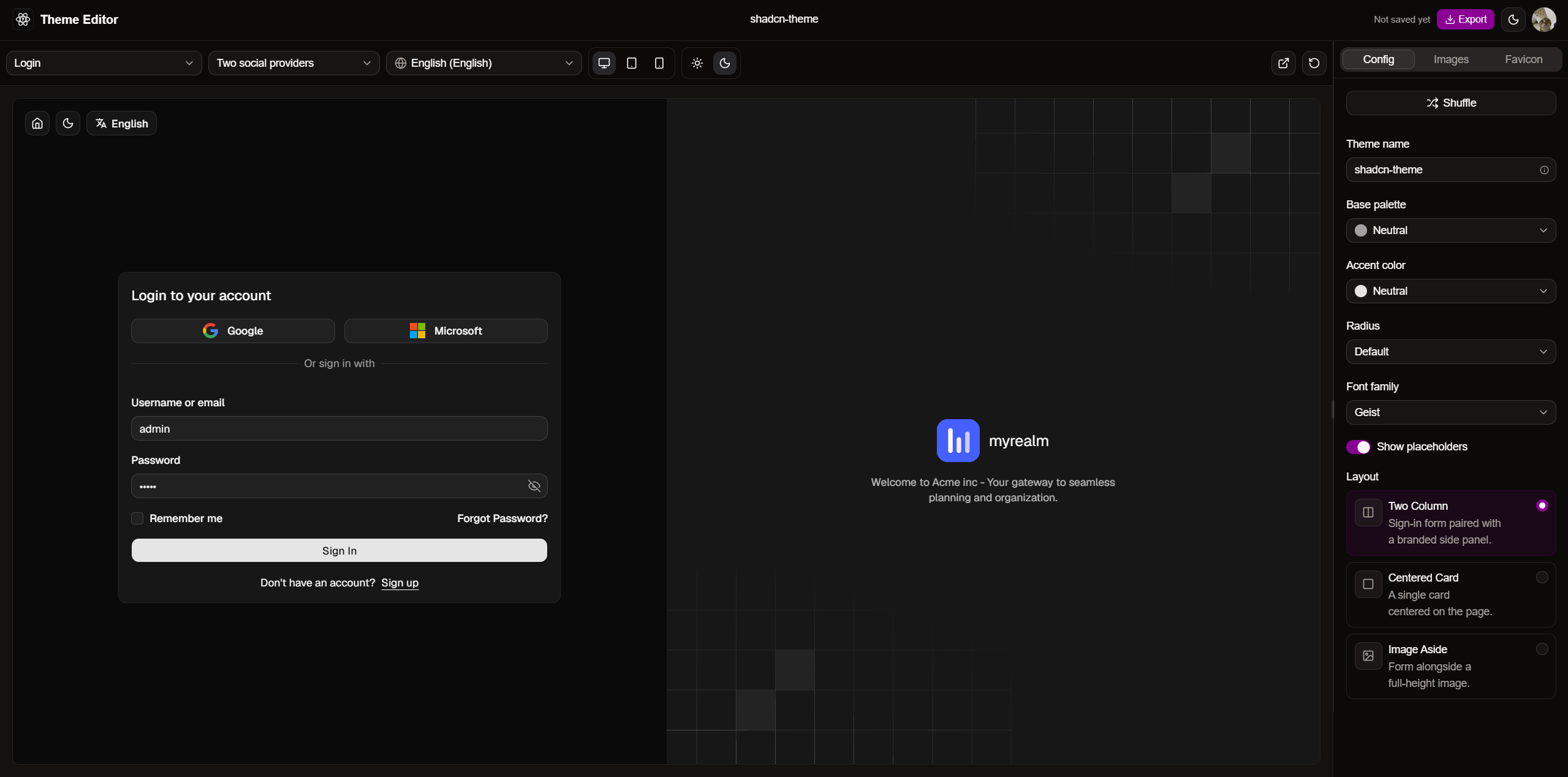Viewport: 1568px width, 777px height.
Task: Click the Theme Editor atom logo
Action: (23, 20)
